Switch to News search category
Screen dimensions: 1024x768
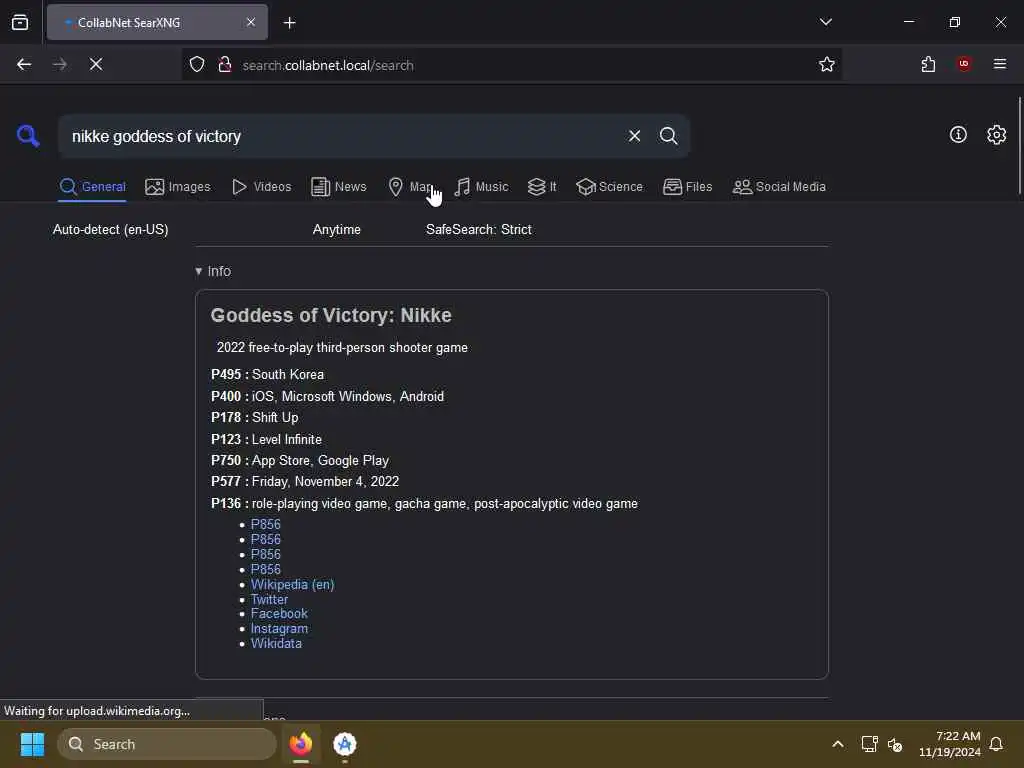338,187
